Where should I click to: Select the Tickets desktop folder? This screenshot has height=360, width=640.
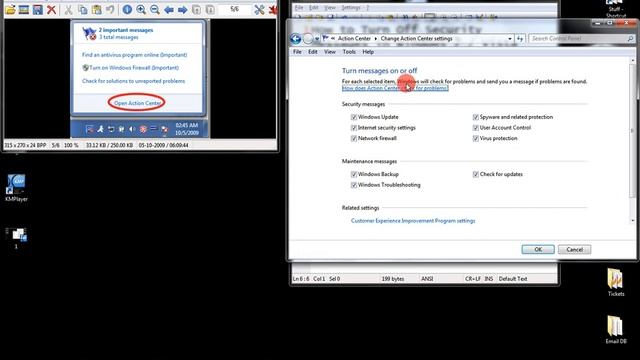click(616, 282)
